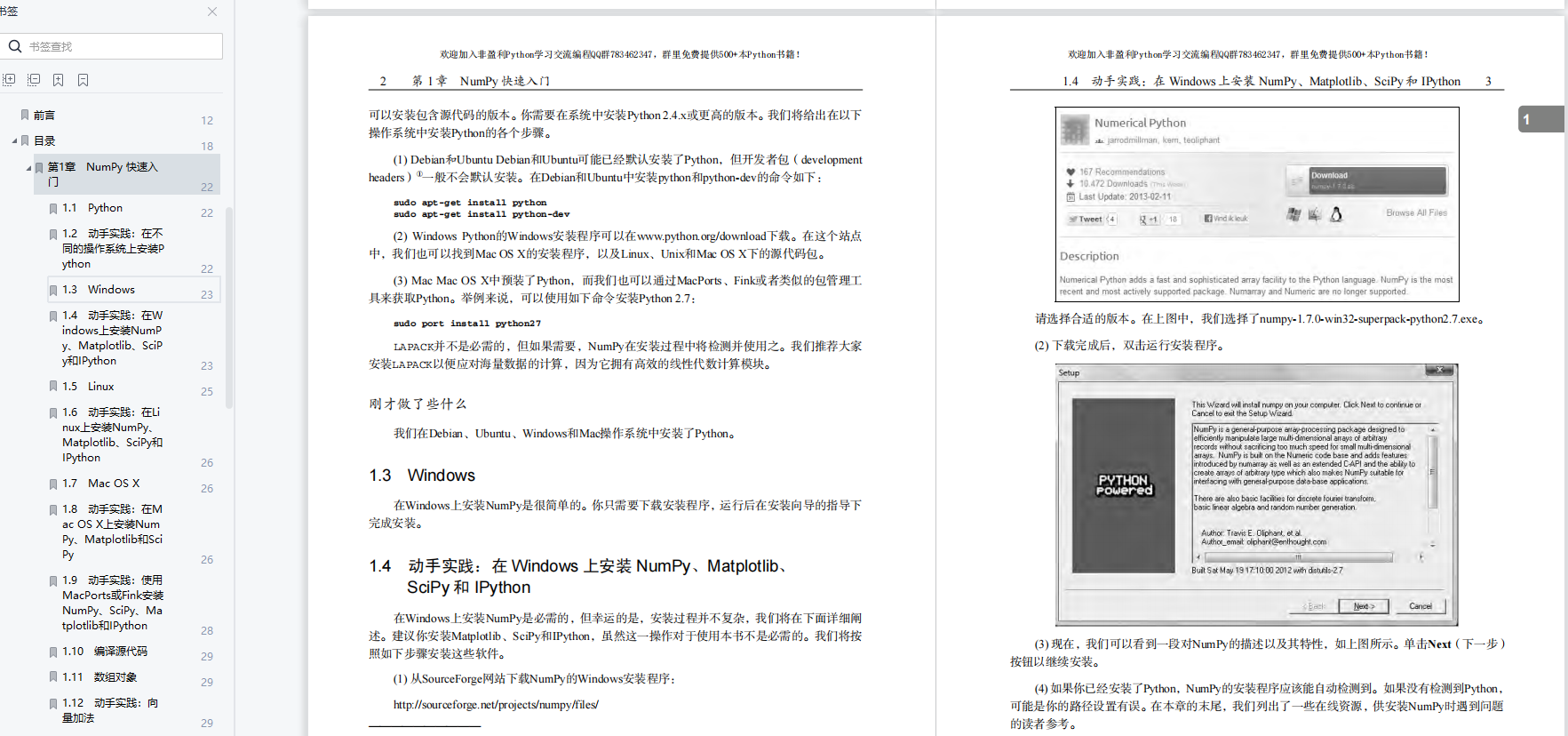1568x736 pixels.
Task: Click the bookmark panel vertical scrollbar
Action: click(229, 307)
